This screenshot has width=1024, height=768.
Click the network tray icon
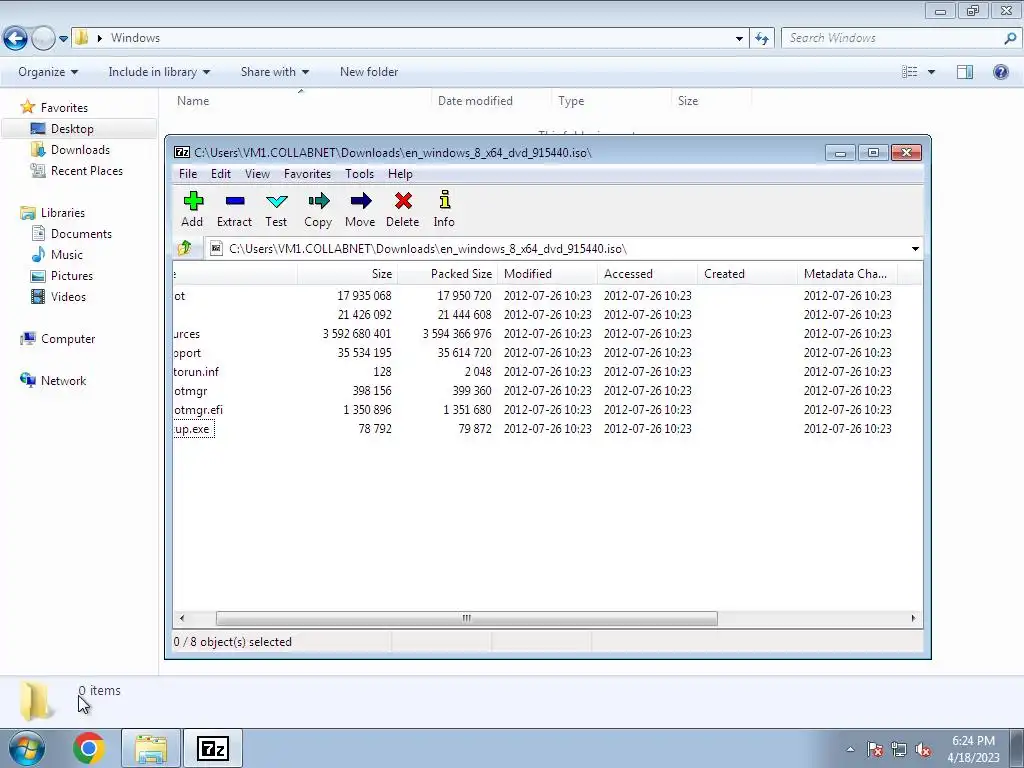pyautogui.click(x=899, y=749)
